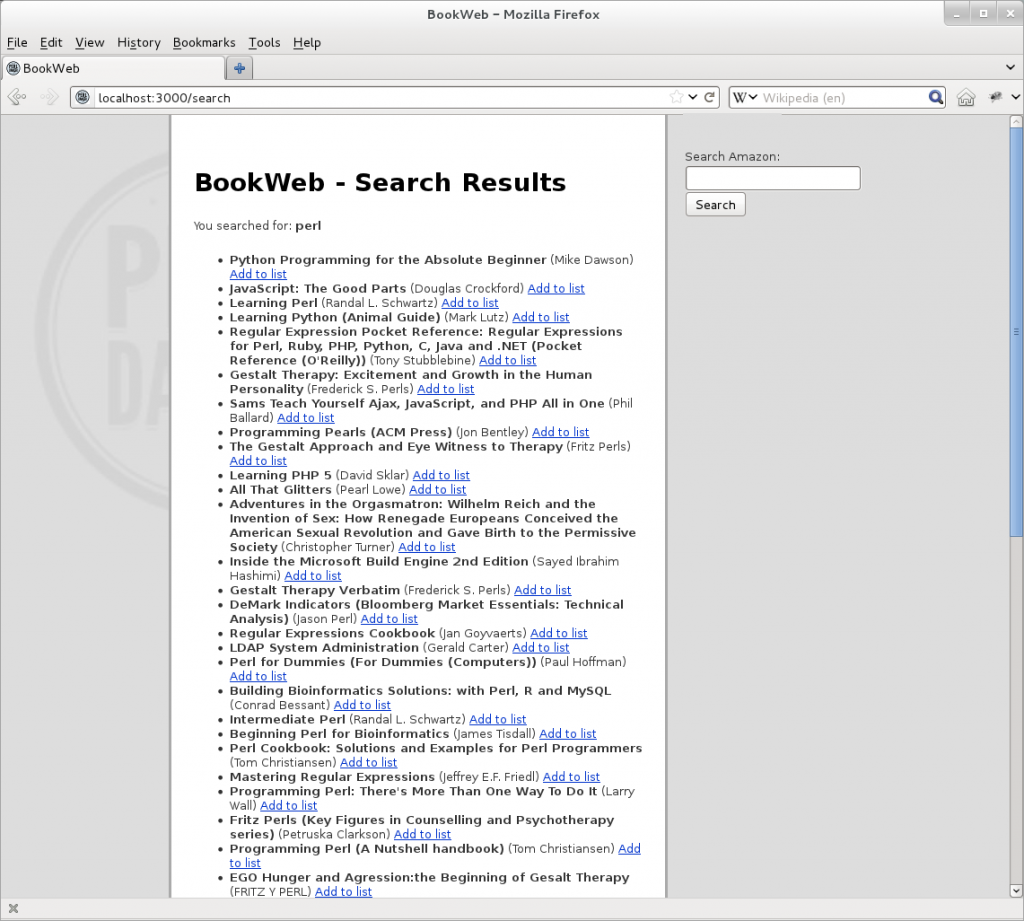Open a new tab with the plus icon
The height and width of the screenshot is (921, 1024).
[239, 68]
